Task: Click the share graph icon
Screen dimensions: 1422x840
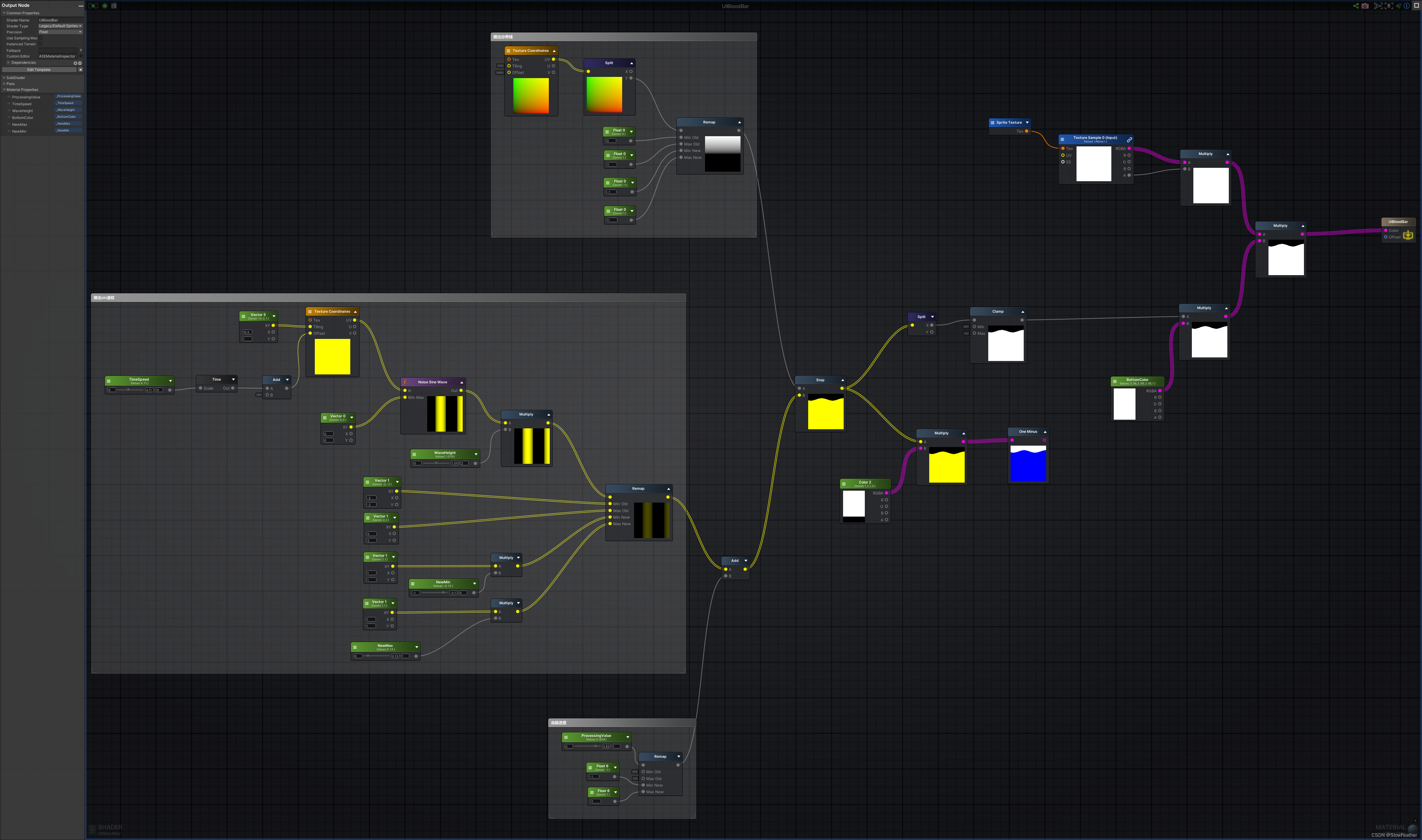Action: (1356, 6)
